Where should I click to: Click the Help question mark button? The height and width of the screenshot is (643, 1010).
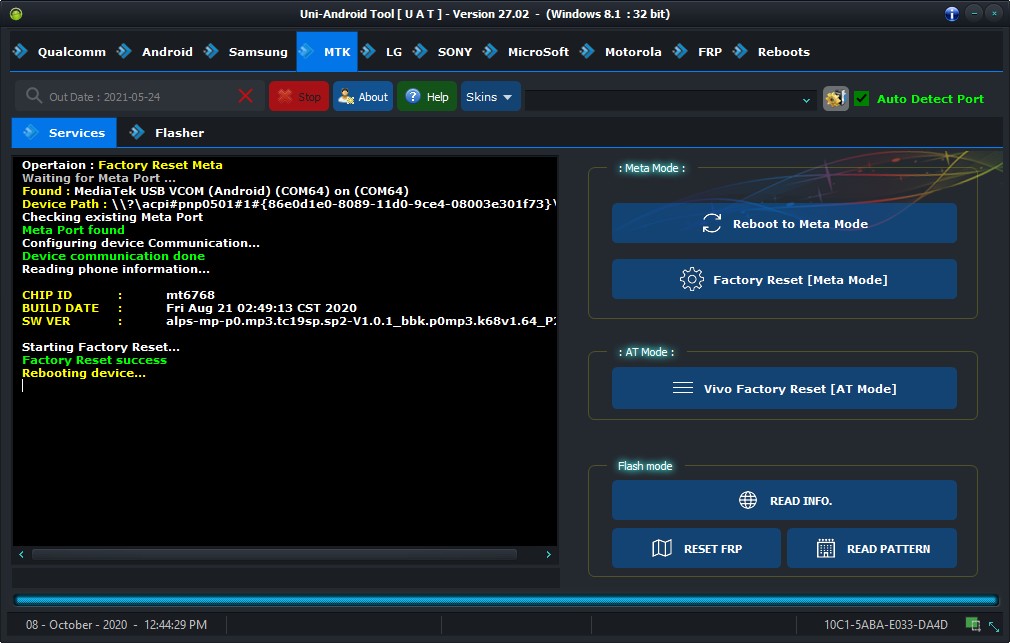[x=427, y=97]
